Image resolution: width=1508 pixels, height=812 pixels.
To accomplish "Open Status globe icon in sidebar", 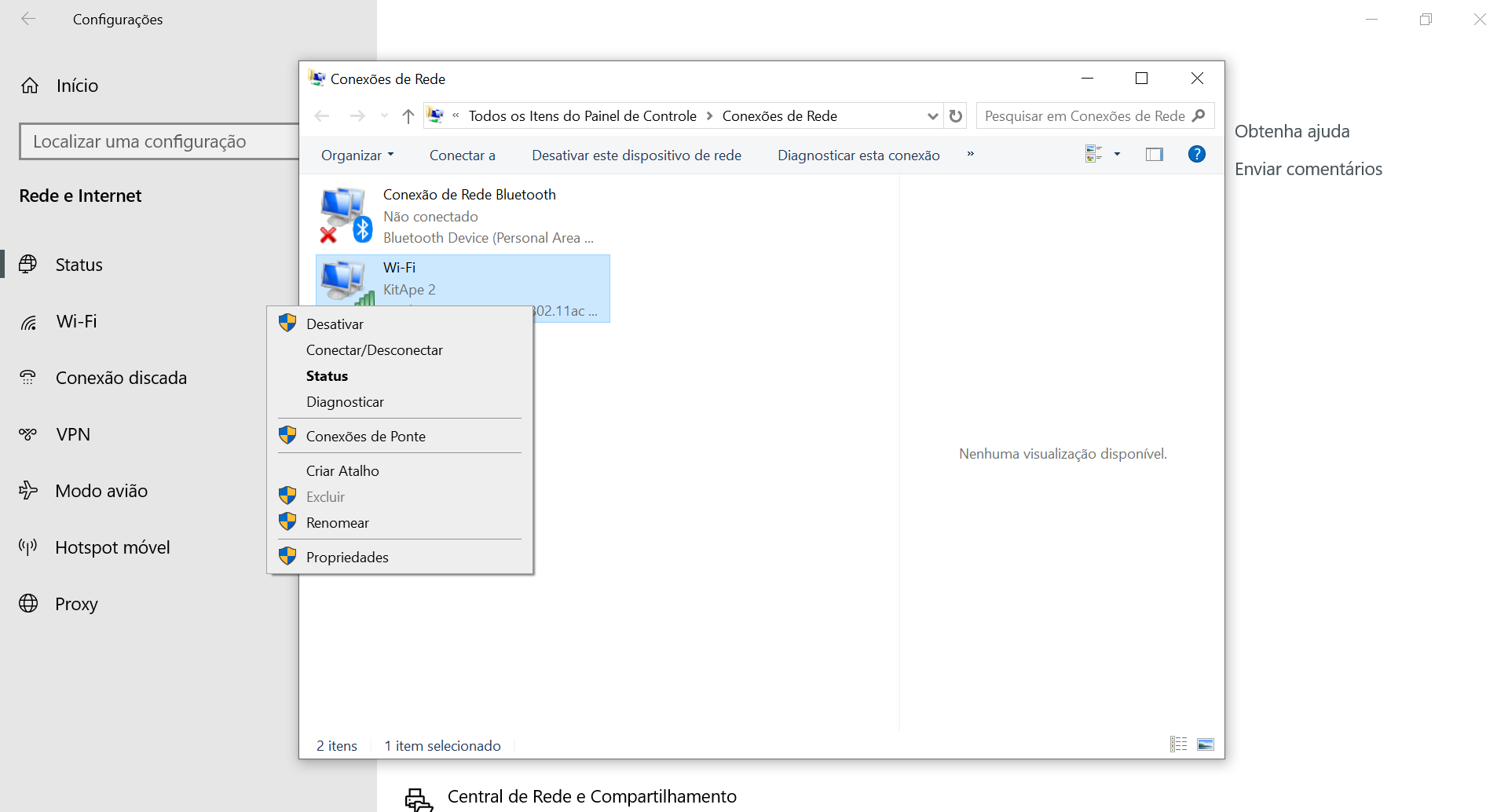I will pos(28,265).
